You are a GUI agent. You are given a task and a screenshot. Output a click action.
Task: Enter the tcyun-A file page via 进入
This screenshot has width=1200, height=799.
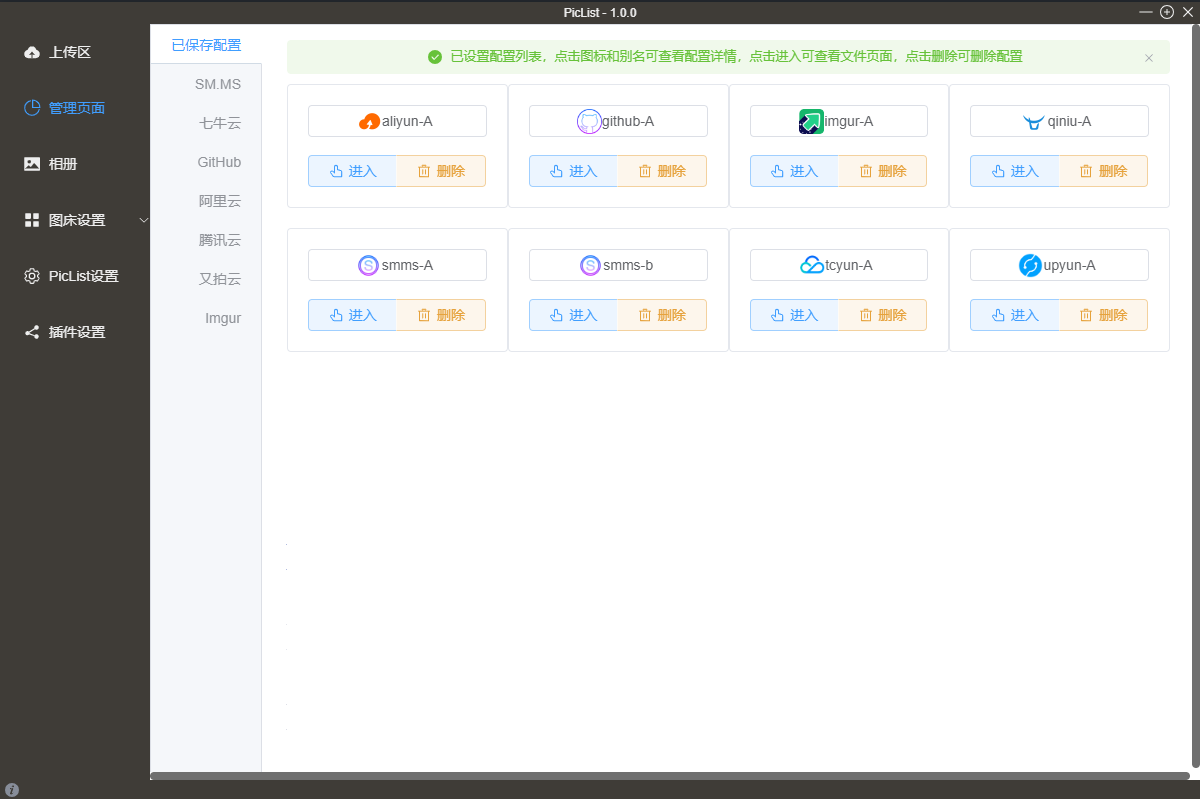point(794,315)
